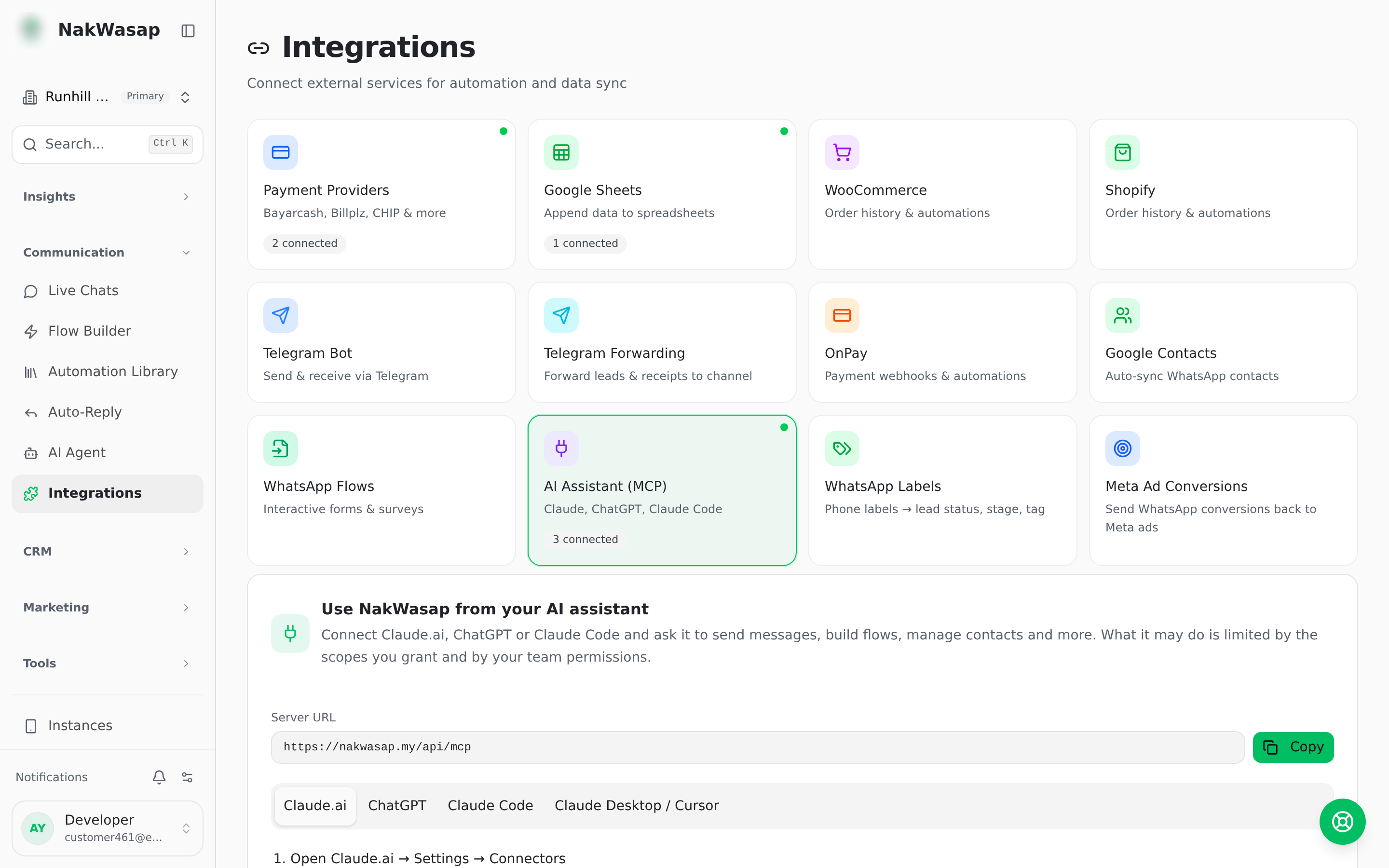Click the WhatsApp Labels tag icon

[x=842, y=448]
